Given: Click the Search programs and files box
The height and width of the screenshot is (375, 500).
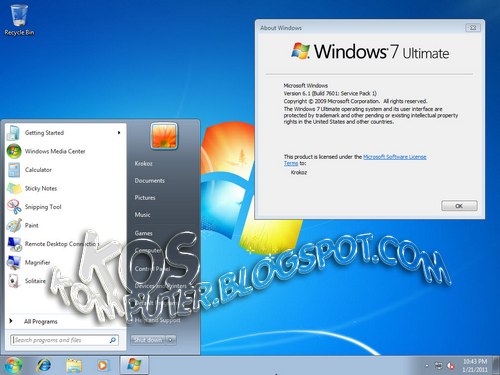Looking at the screenshot, I should 64,340.
